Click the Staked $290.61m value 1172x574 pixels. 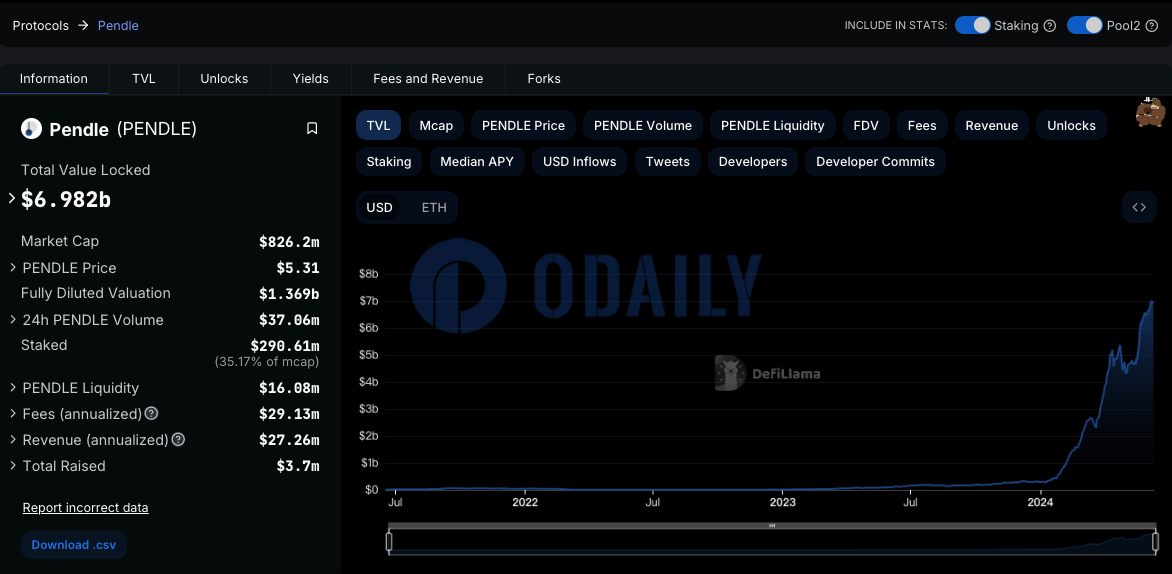(x=285, y=345)
